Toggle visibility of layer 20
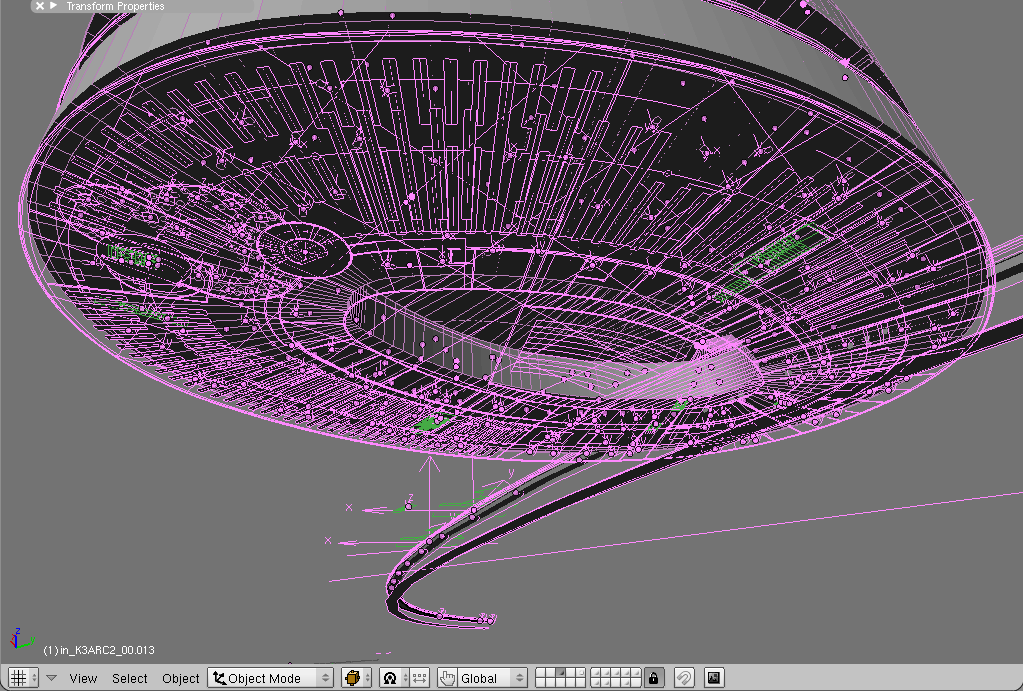This screenshot has height=691, width=1023. pos(635,683)
